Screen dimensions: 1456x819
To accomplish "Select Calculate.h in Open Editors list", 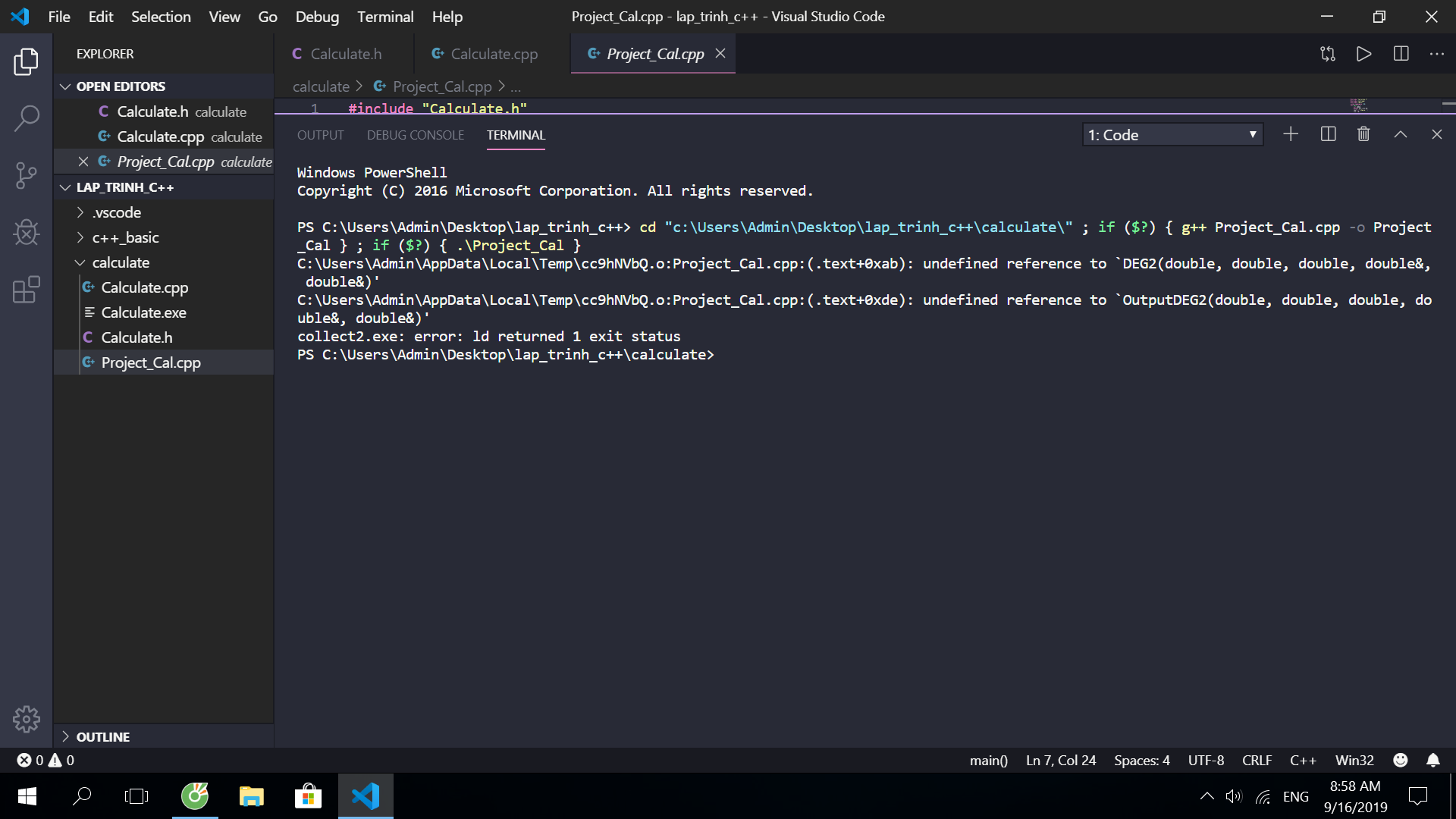I will [x=164, y=111].
